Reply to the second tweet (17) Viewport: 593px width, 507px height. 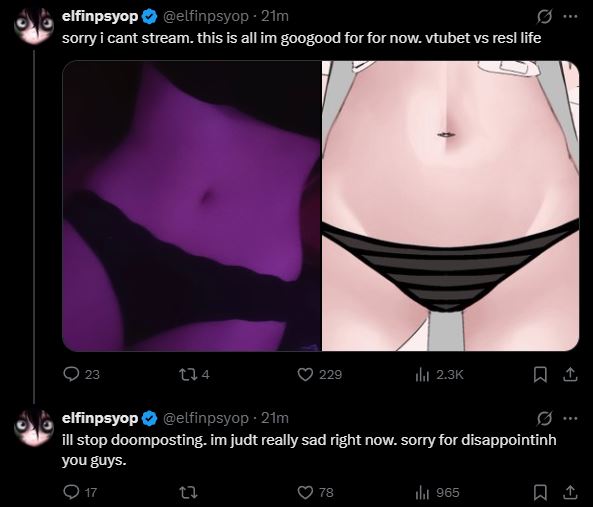(80, 492)
